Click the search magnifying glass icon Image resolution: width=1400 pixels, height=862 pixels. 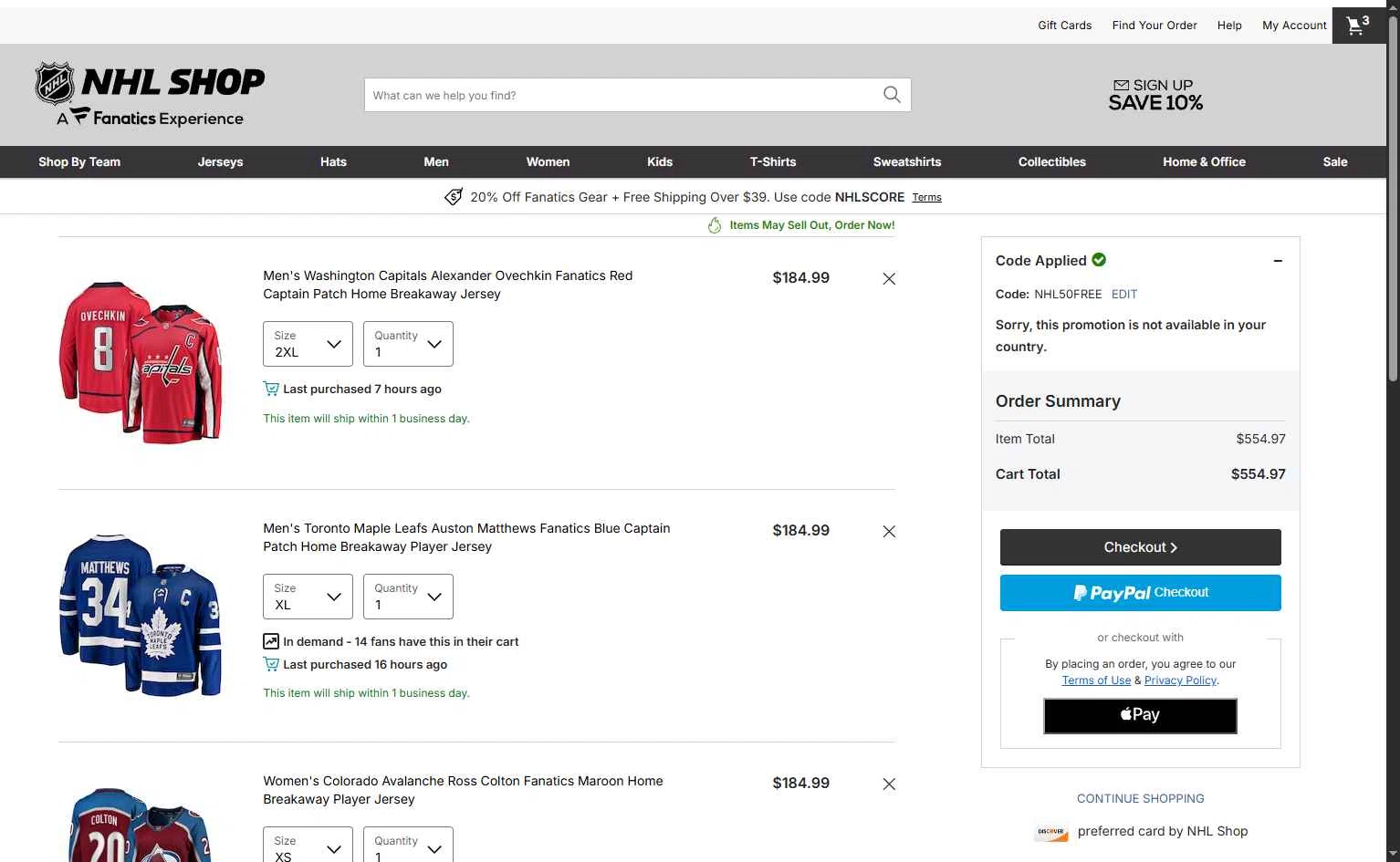pos(892,95)
